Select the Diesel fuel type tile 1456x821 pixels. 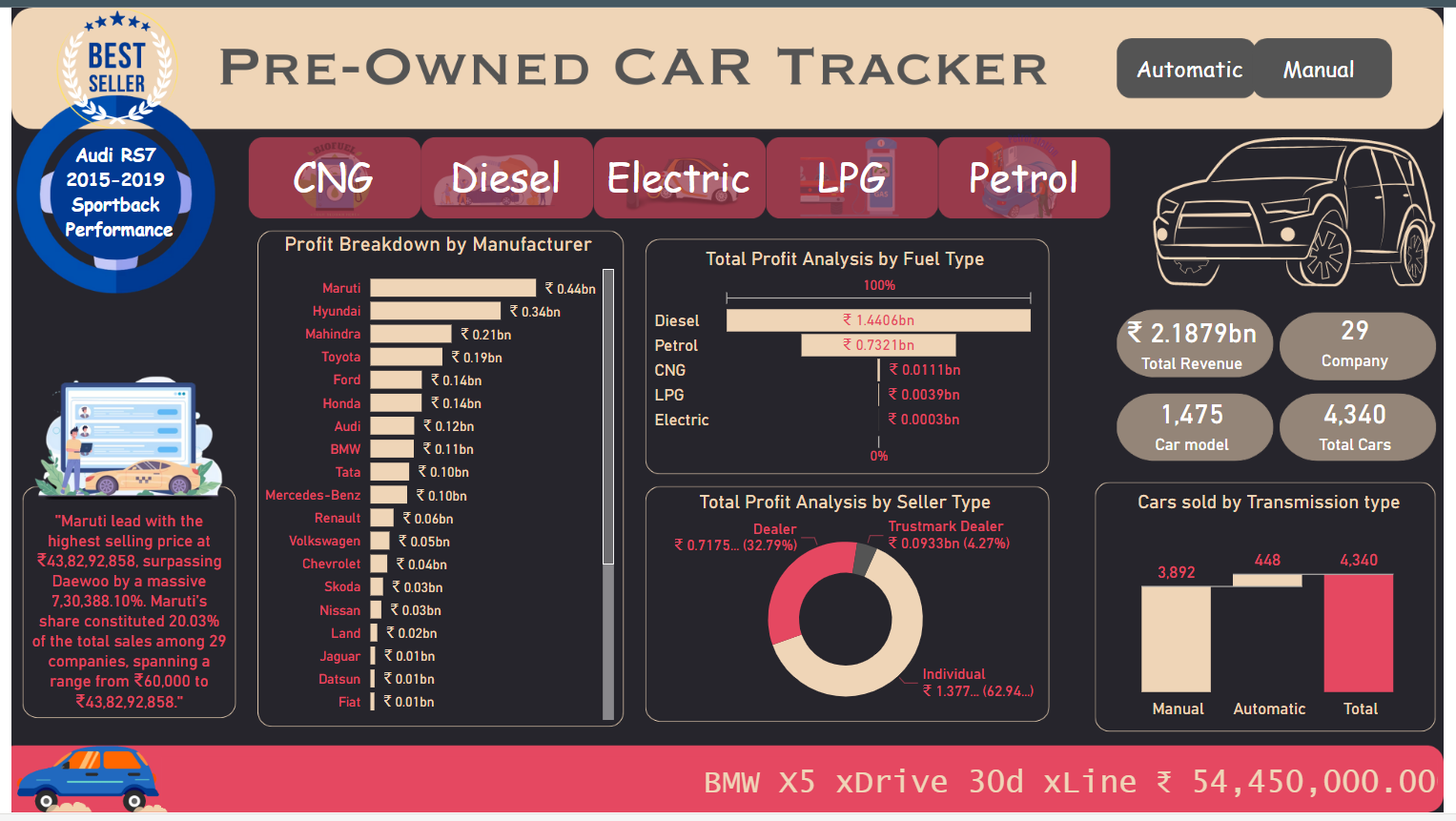click(x=506, y=178)
